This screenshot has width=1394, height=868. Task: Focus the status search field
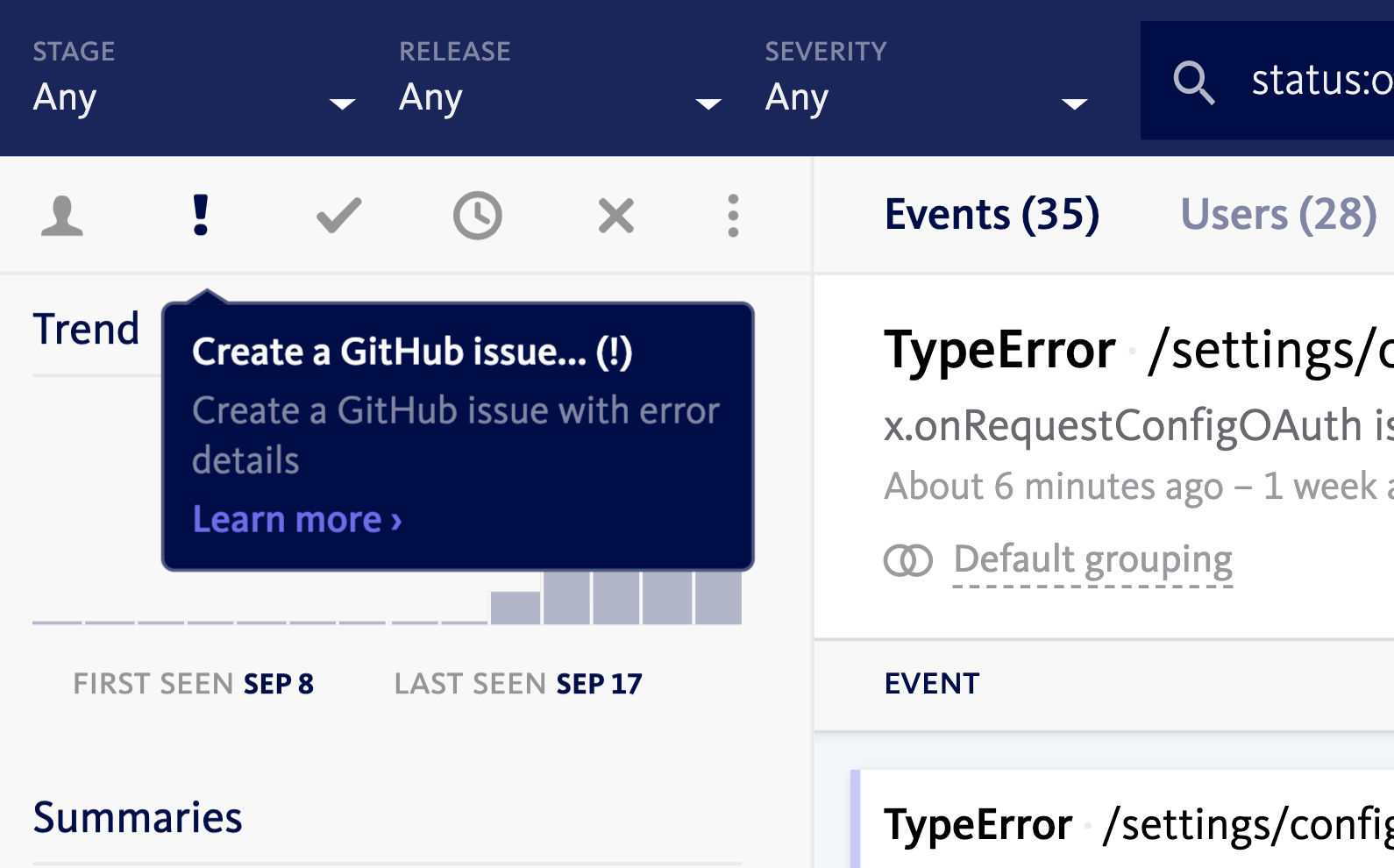tap(1267, 81)
